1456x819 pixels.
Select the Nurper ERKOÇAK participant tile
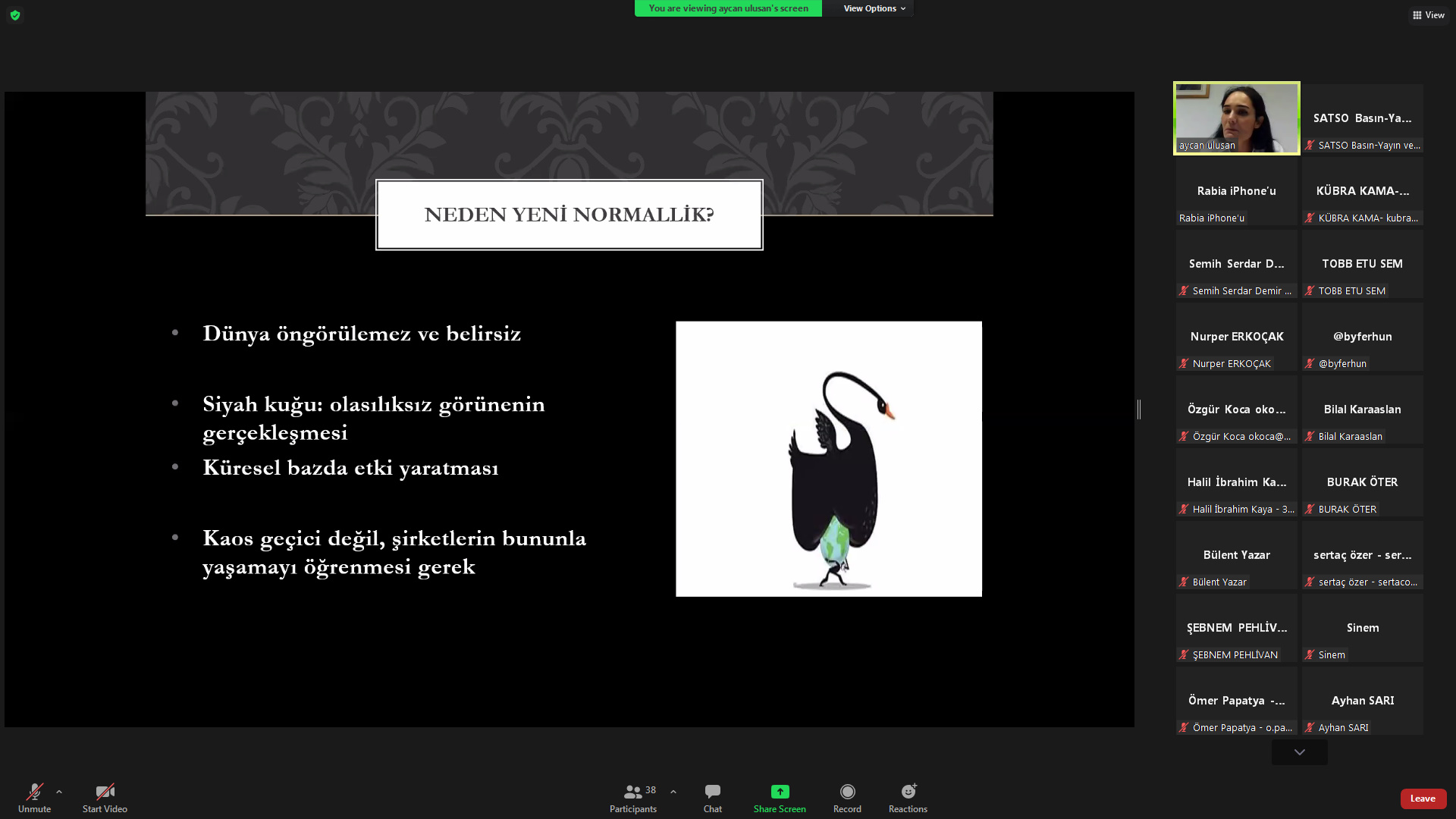1236,337
